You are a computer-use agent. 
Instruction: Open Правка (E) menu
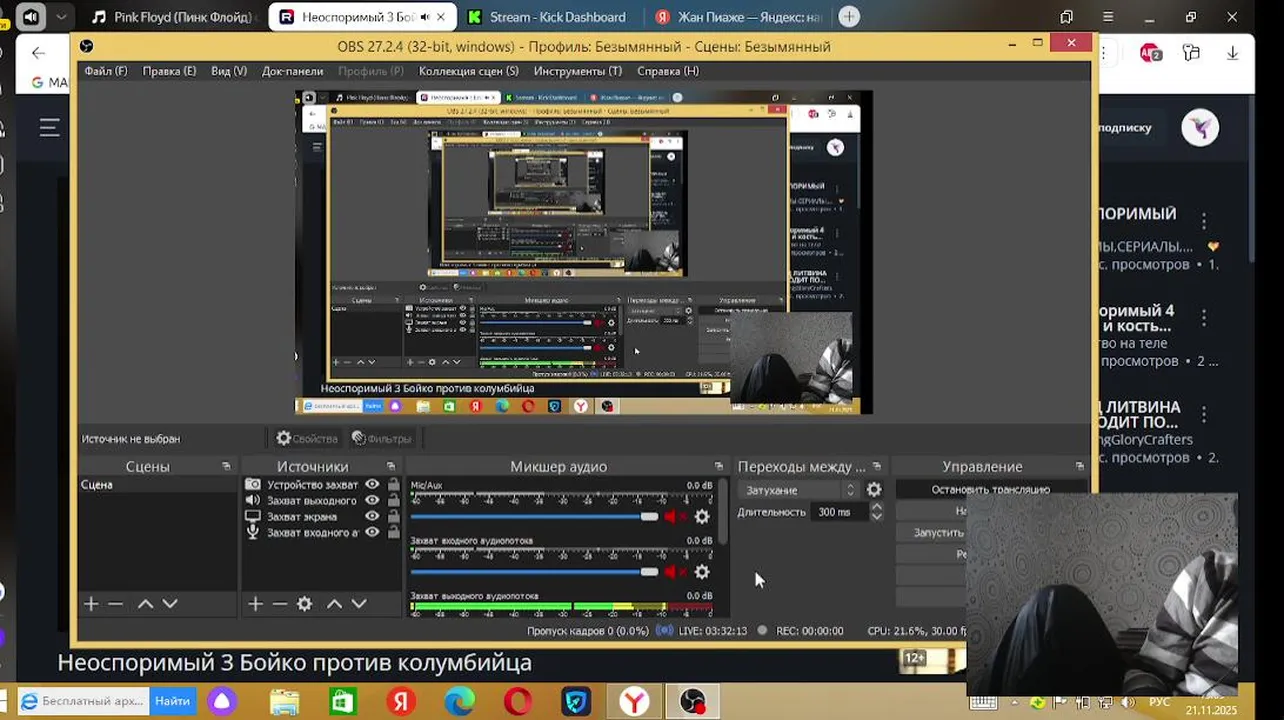169,71
